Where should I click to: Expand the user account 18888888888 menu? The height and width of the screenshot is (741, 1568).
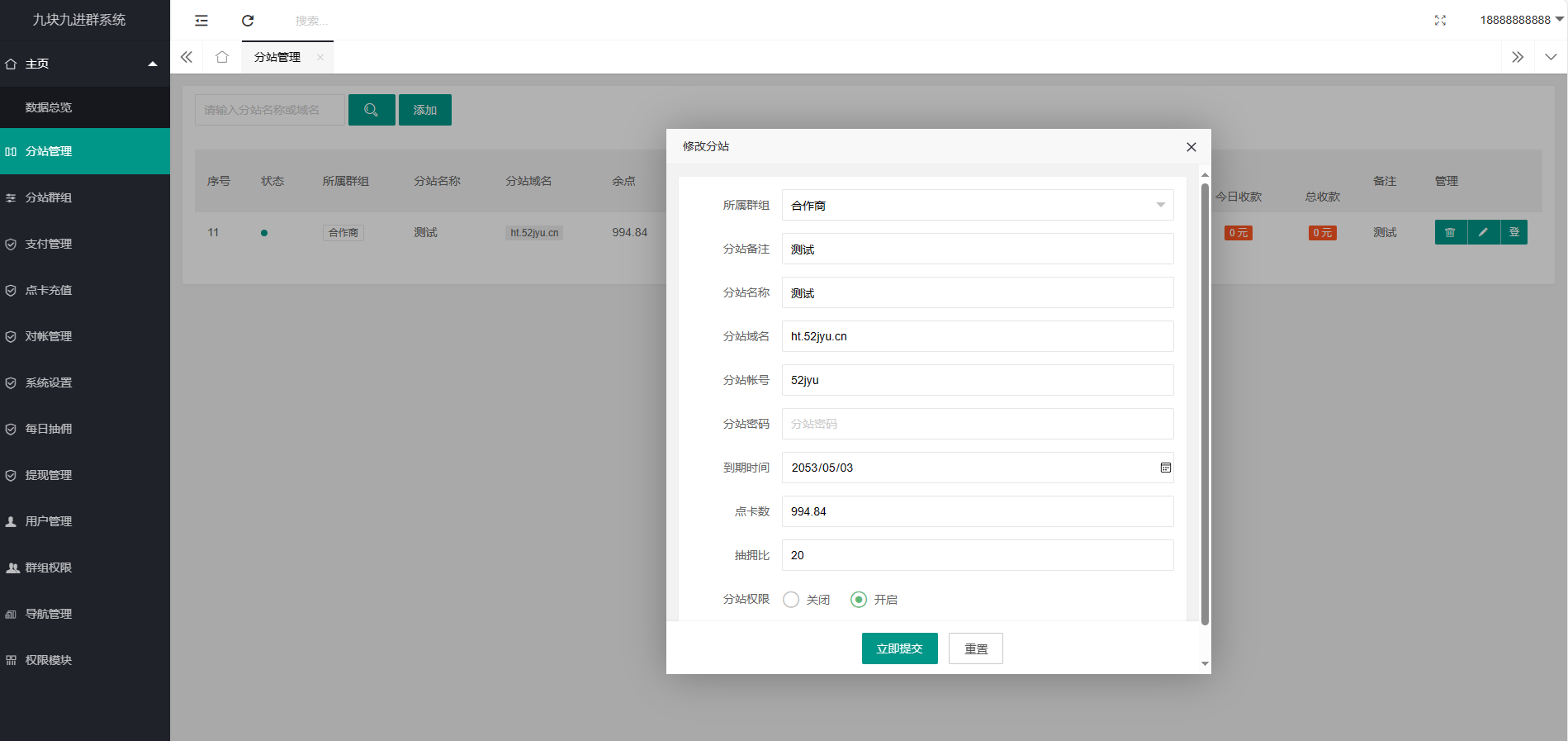(x=1521, y=20)
